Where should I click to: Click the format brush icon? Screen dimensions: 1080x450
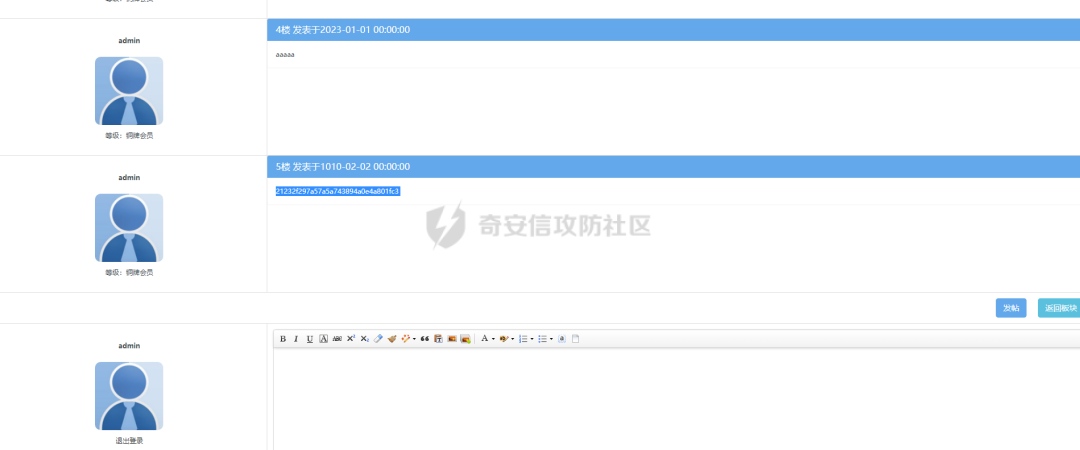pyautogui.click(x=392, y=339)
